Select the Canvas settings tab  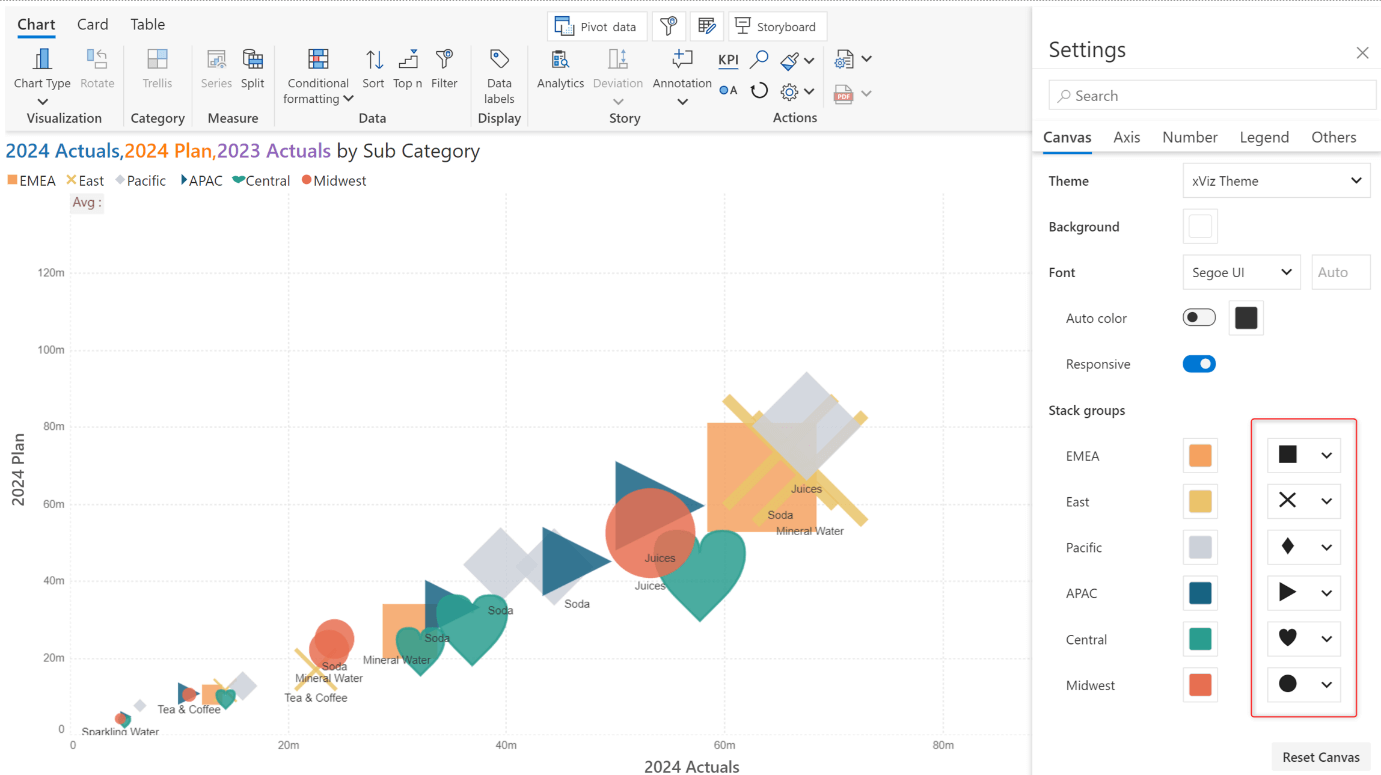click(1067, 137)
